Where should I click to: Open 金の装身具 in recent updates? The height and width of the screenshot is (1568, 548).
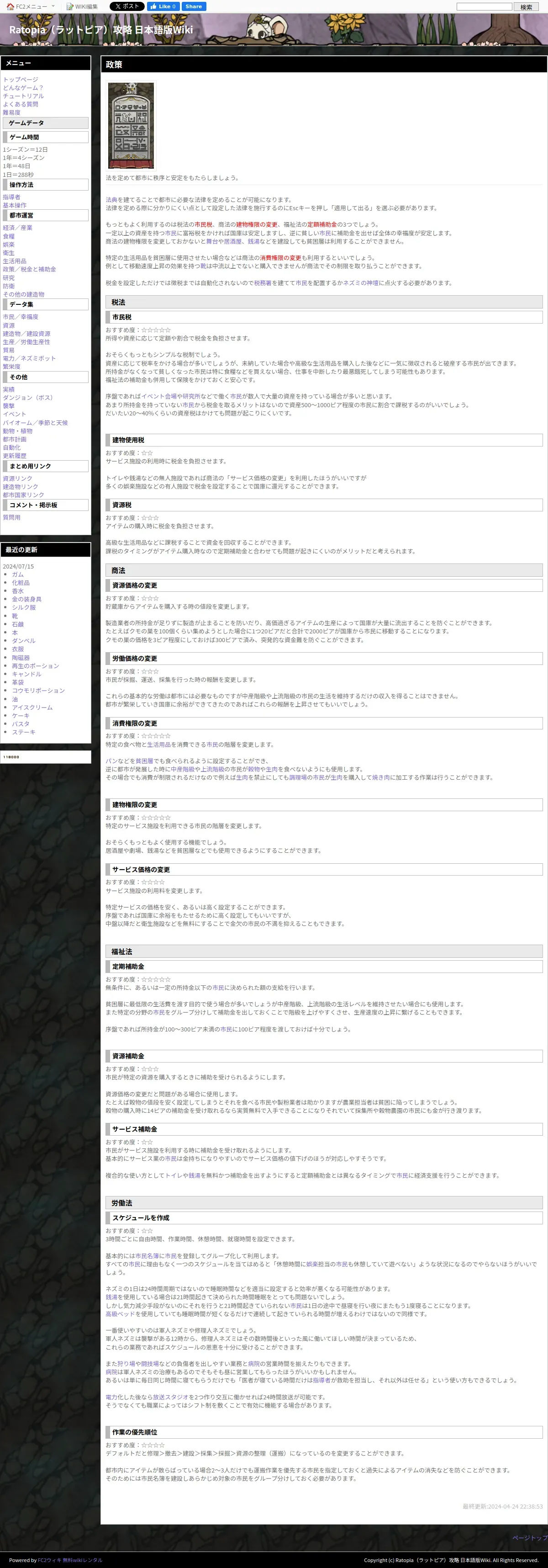click(27, 599)
